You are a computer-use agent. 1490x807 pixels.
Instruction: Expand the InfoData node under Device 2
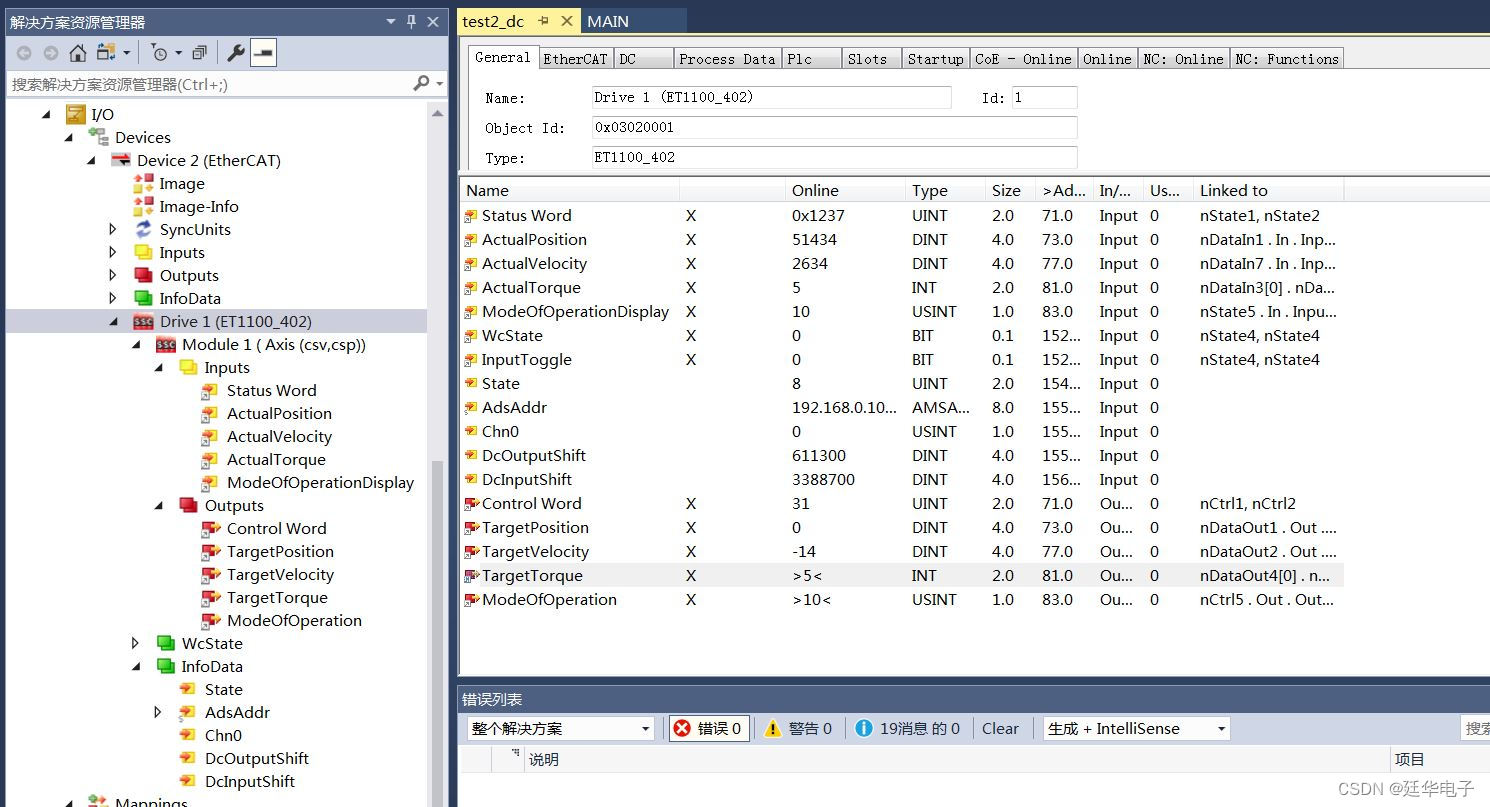pyautogui.click(x=113, y=299)
